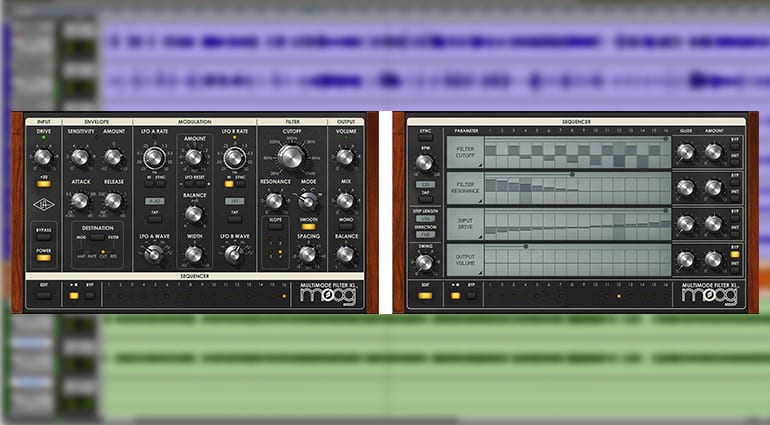Click the moog logo on the main filter panel
Screen dimensions: 770x425
tap(328, 295)
